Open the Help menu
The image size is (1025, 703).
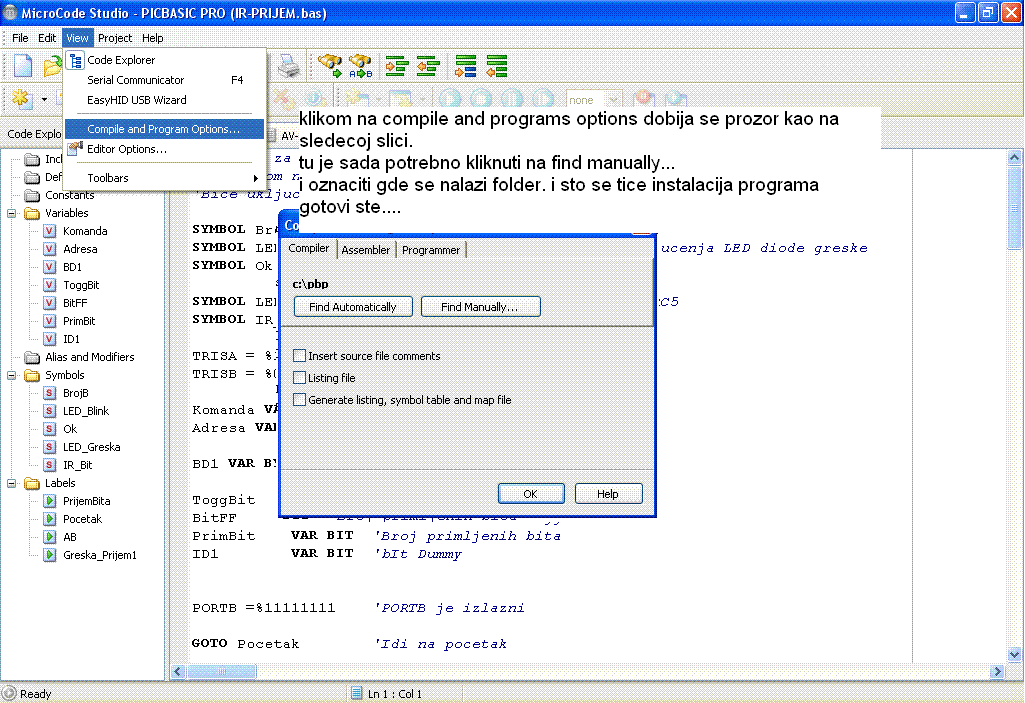[x=153, y=38]
